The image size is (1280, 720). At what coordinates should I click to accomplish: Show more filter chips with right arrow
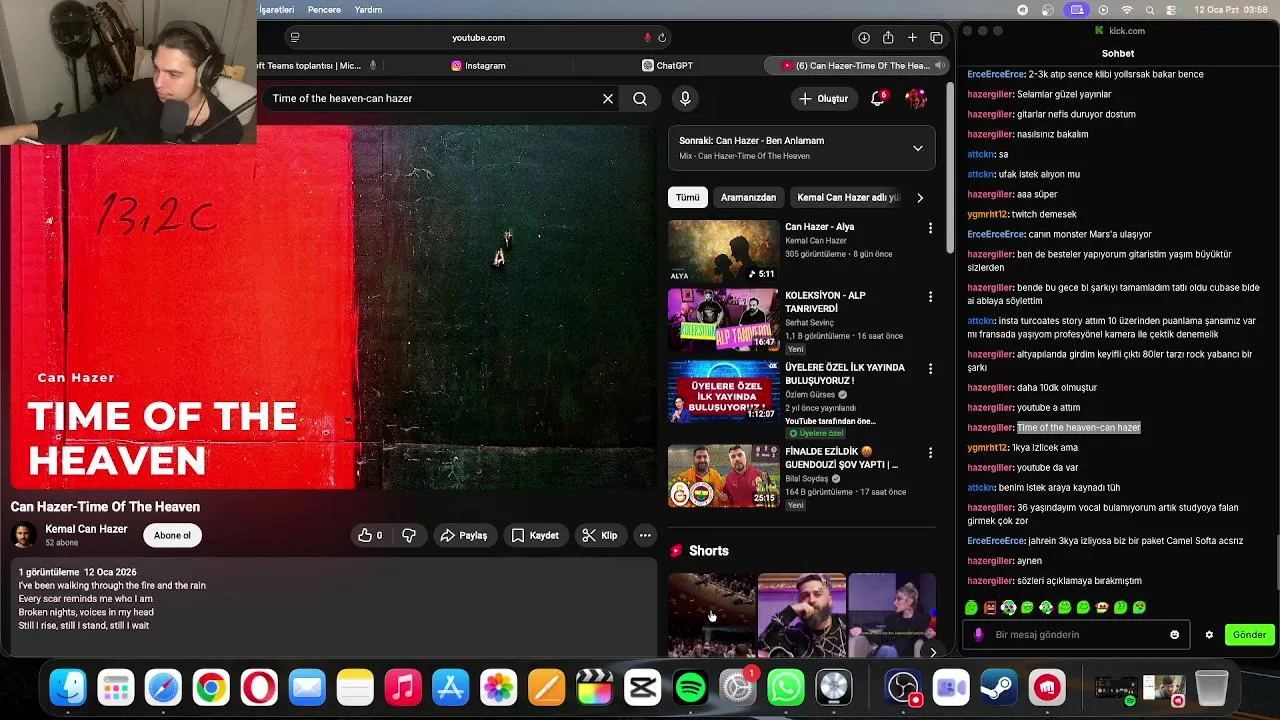pos(920,198)
